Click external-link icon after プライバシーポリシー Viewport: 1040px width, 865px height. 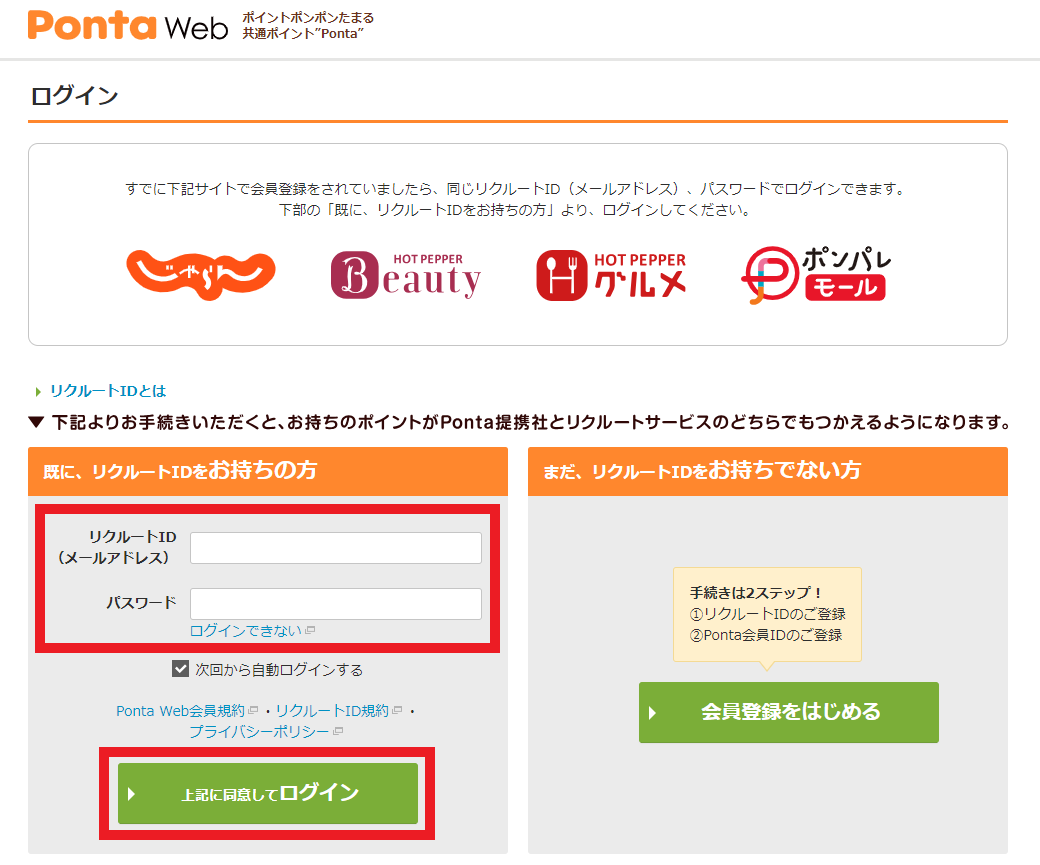pyautogui.click(x=338, y=732)
